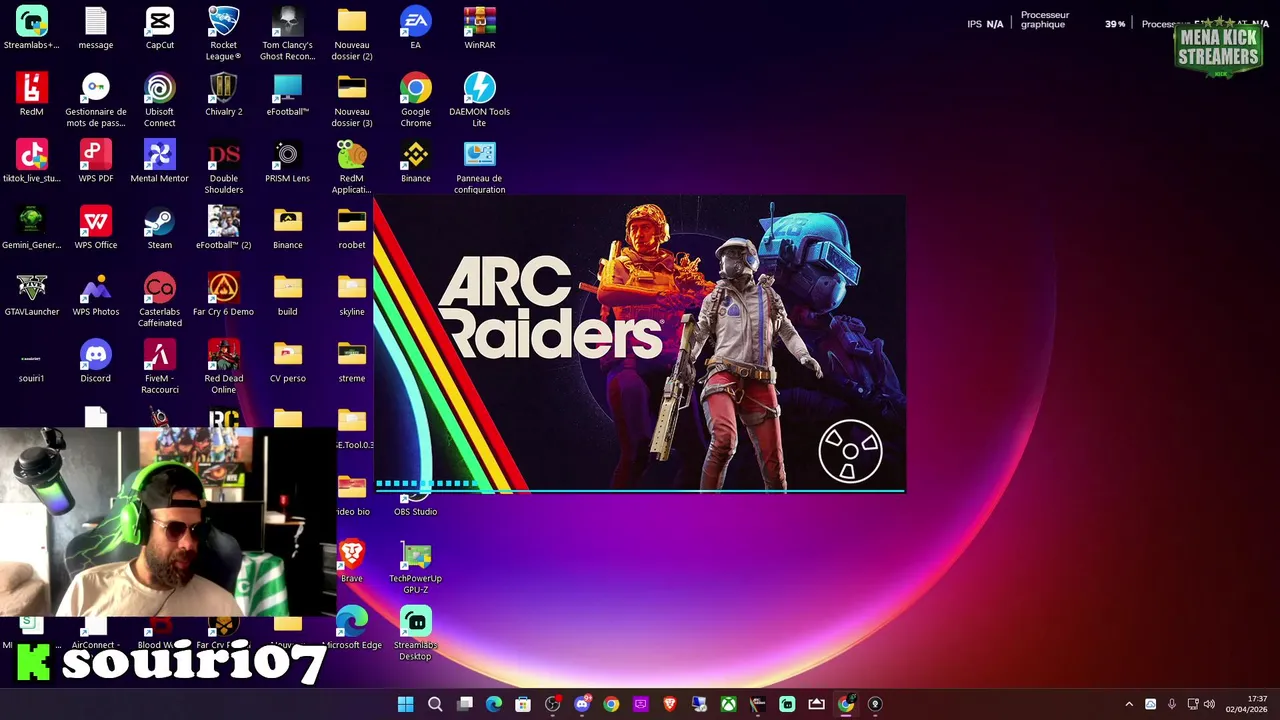Screen dimensions: 1280x720
Task: Expand hidden system tray icons
Action: tap(1129, 704)
